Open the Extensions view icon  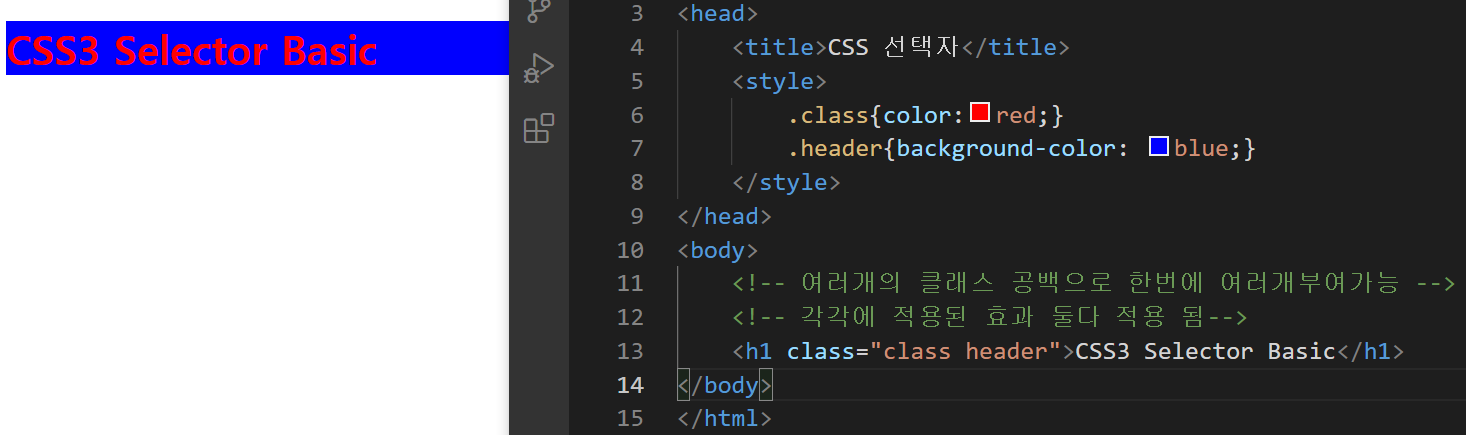click(539, 129)
